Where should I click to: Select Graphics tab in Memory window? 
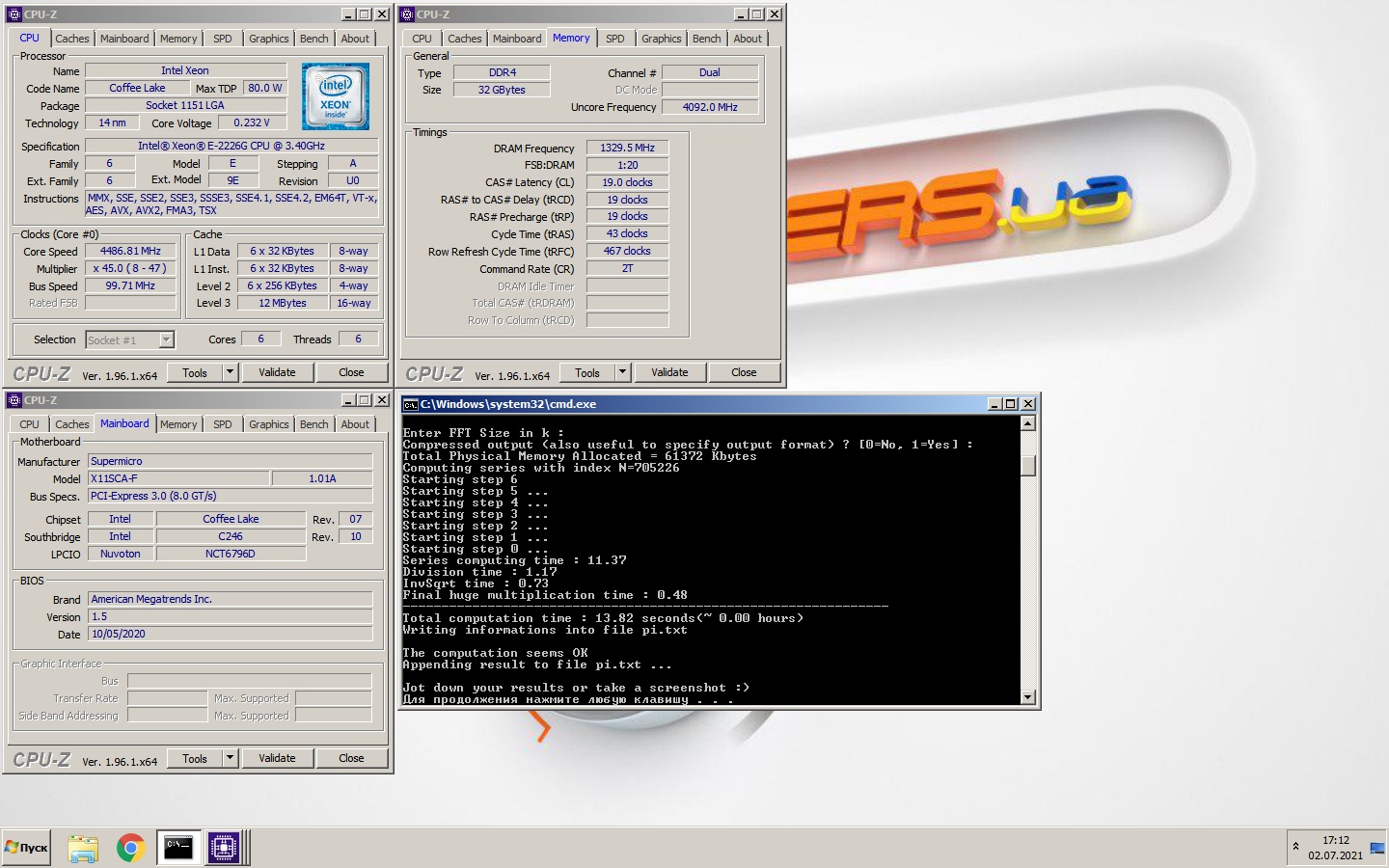[x=661, y=39]
